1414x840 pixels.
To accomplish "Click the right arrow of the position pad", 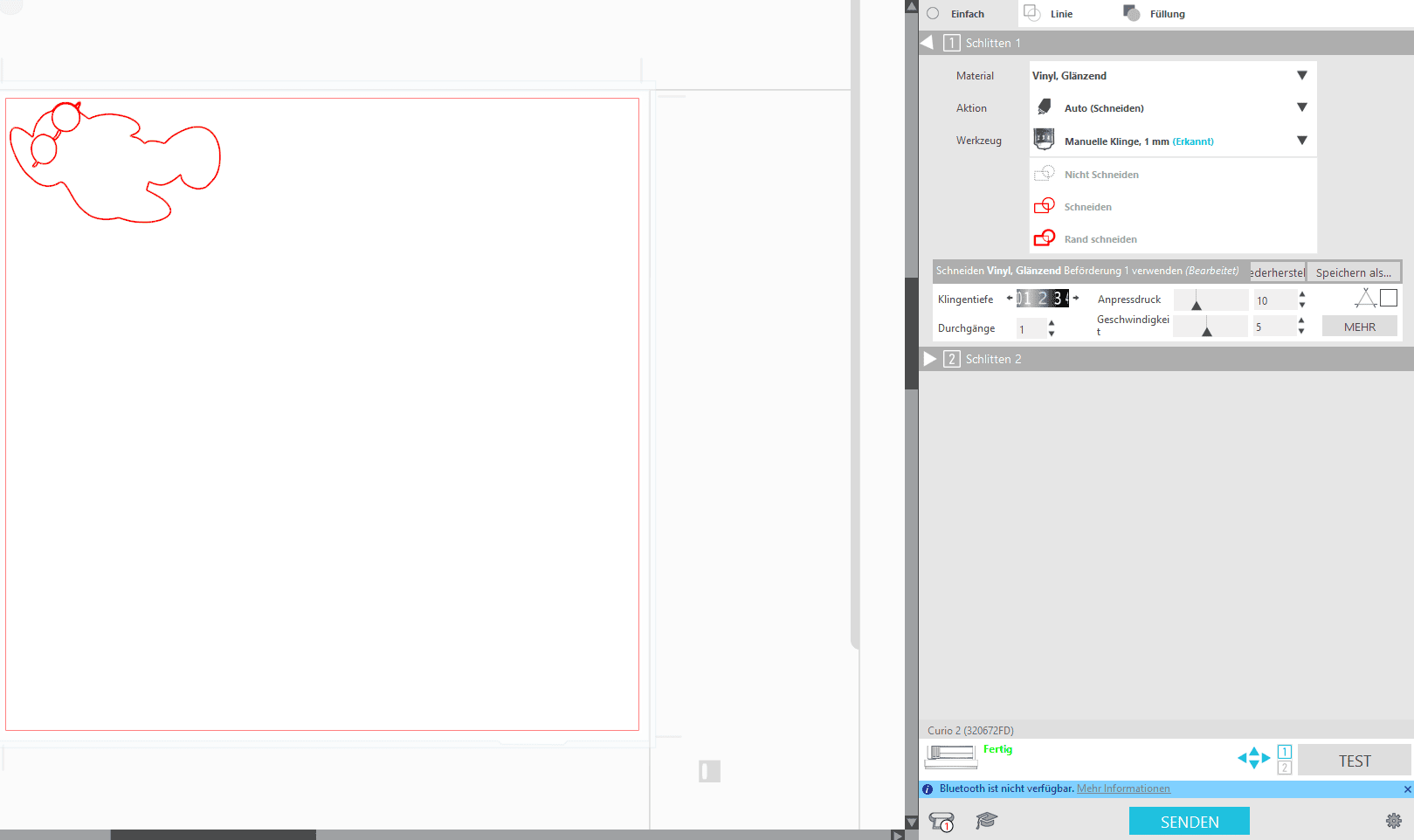I will (1266, 758).
